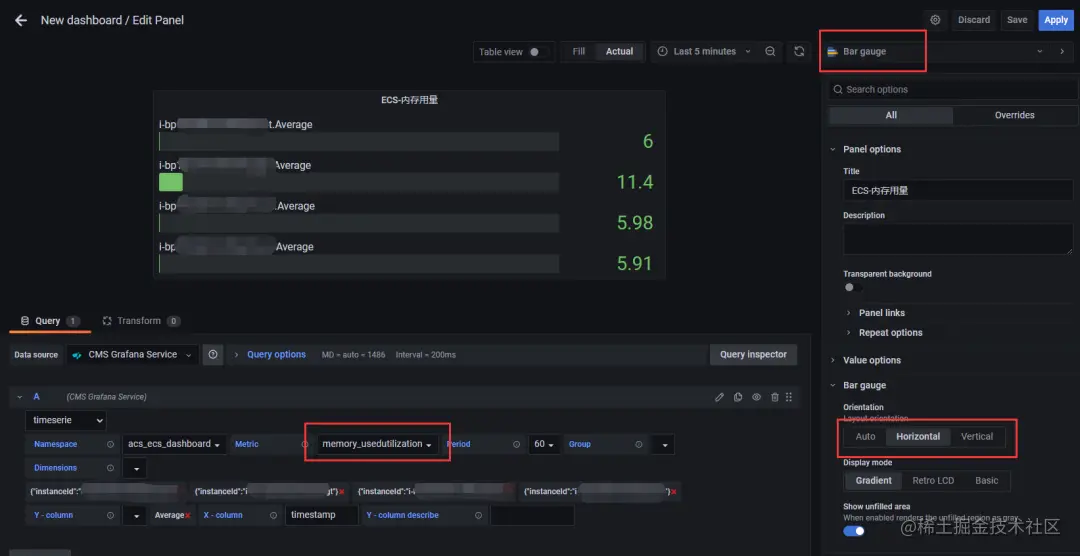Disable Show unfilled area switch
The width and height of the screenshot is (1080, 556).
coord(854,531)
